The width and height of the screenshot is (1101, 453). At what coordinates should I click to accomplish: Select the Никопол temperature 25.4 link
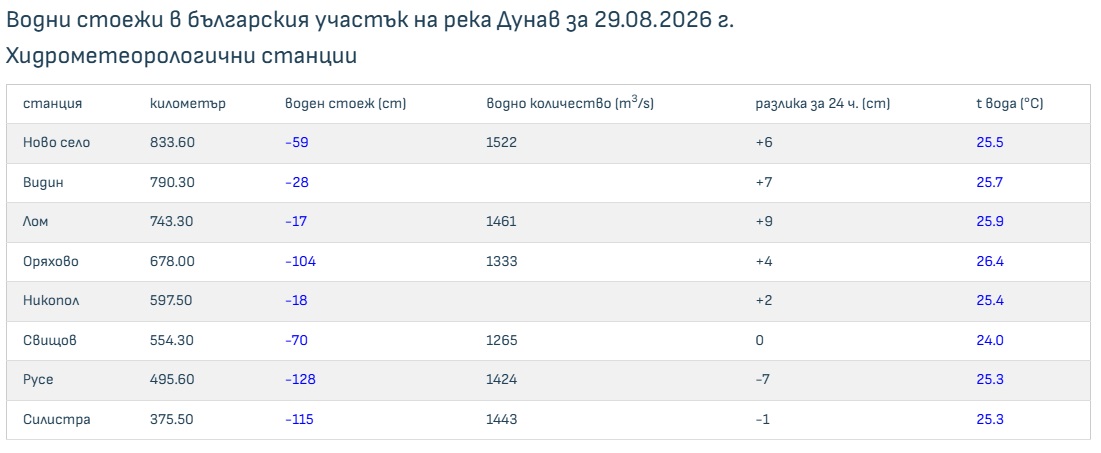[x=989, y=301]
